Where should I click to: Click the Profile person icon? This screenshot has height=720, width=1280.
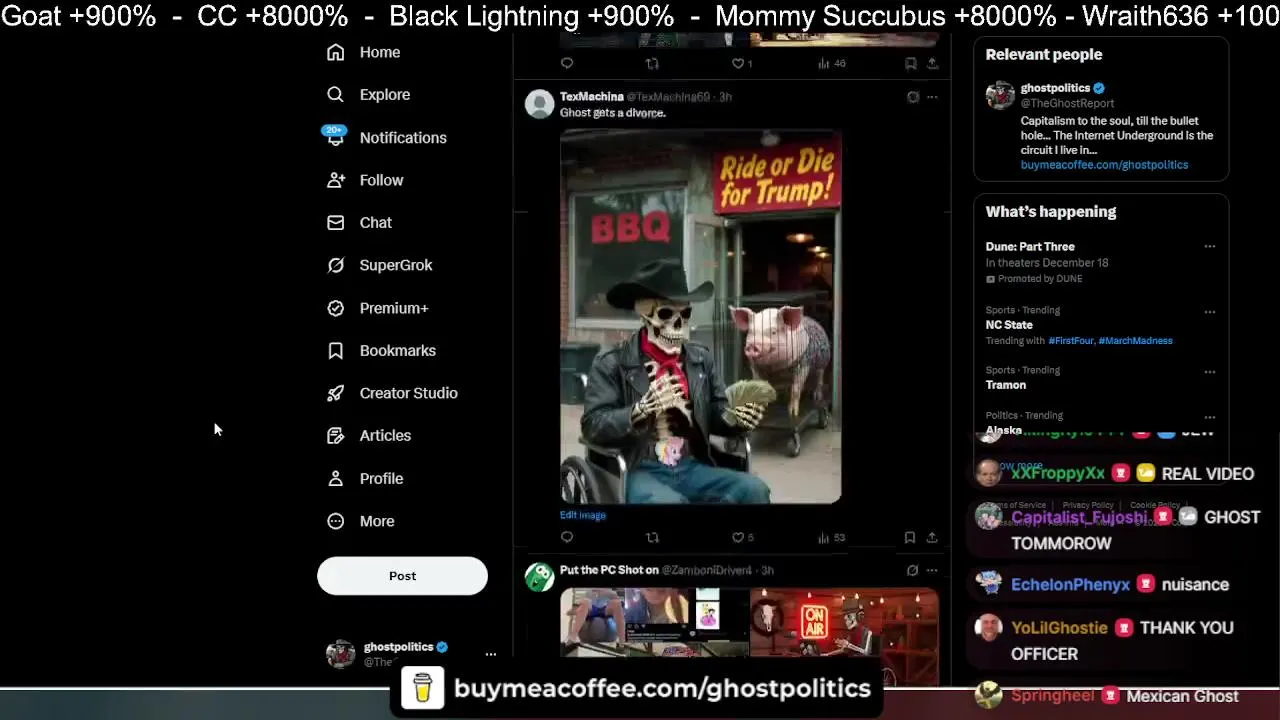click(335, 478)
